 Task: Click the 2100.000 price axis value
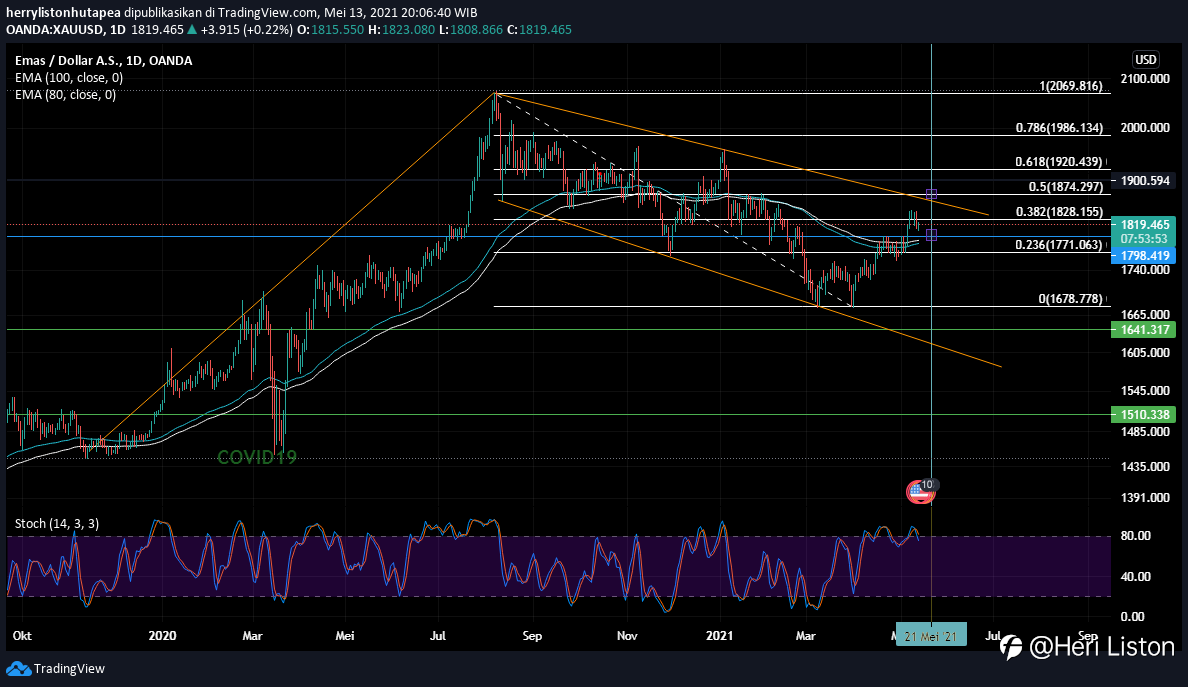tap(1145, 79)
